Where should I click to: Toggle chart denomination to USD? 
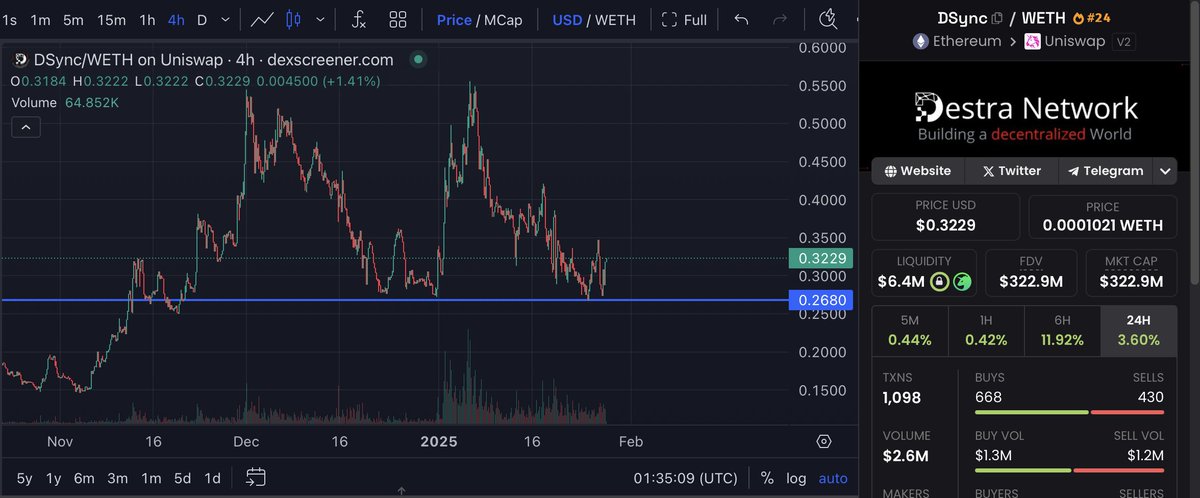click(567, 19)
